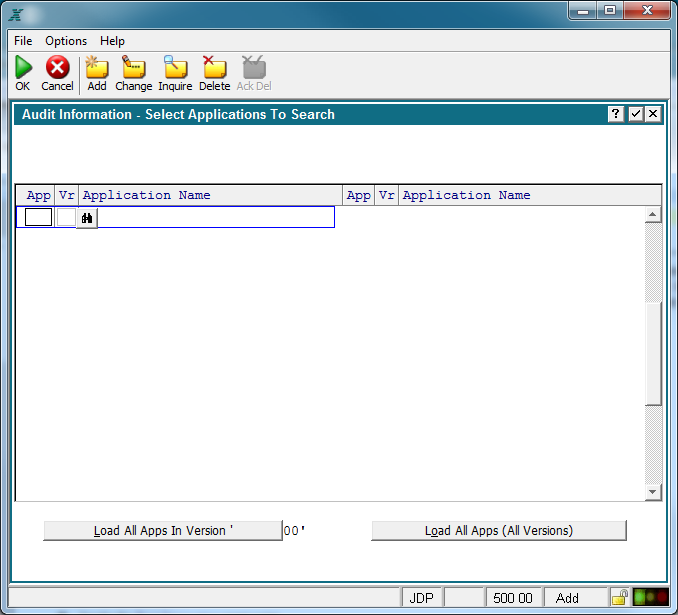Screen dimensions: 678x615
Task: Click the left 'Vr' column header
Action: pos(67,195)
